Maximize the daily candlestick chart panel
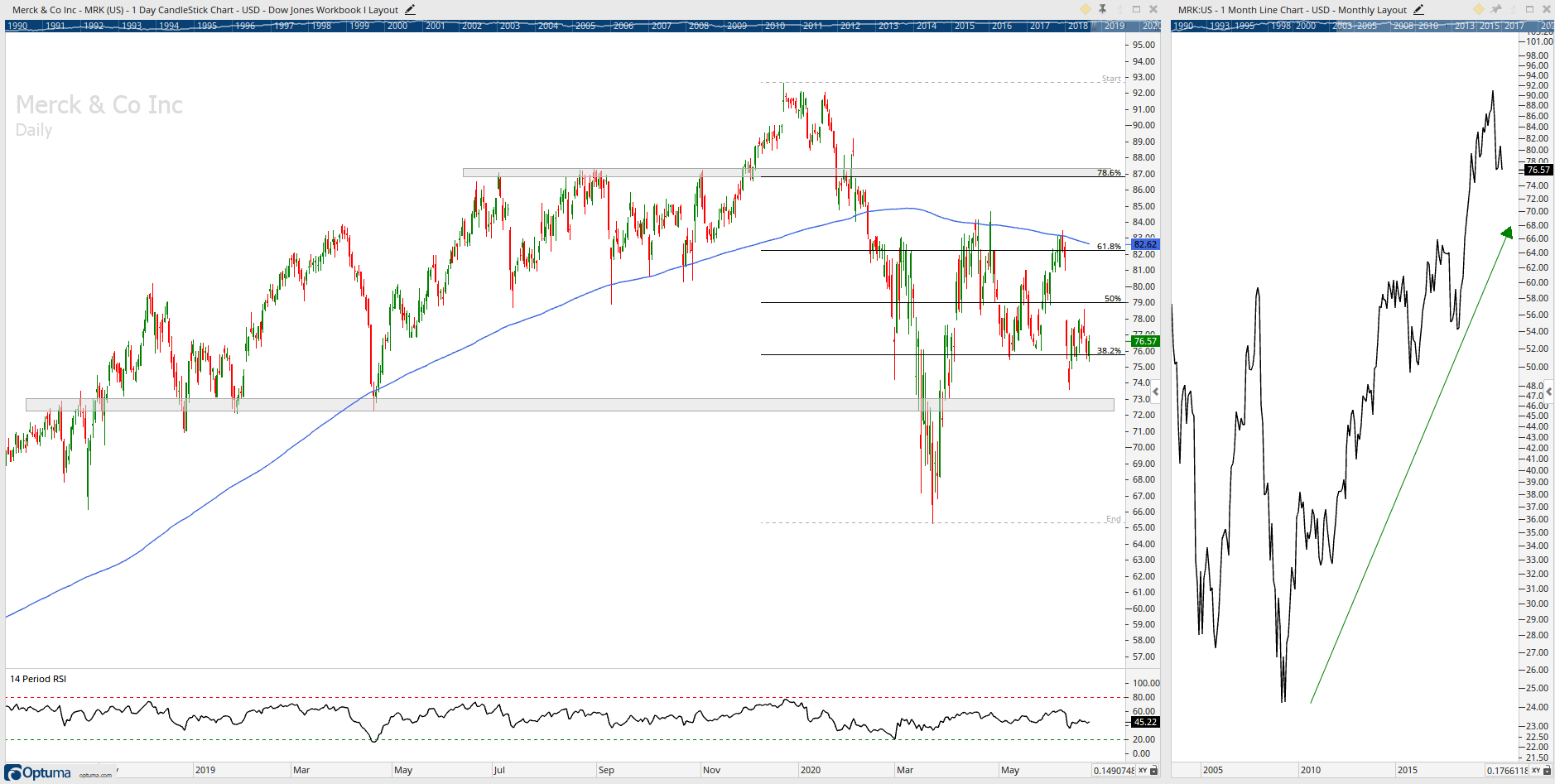The height and width of the screenshot is (784, 1555). click(1137, 9)
